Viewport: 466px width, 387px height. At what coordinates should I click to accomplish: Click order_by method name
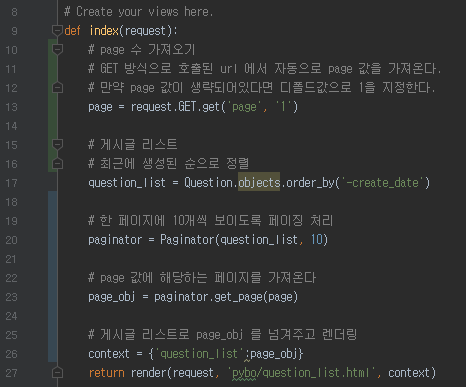pyautogui.click(x=310, y=183)
